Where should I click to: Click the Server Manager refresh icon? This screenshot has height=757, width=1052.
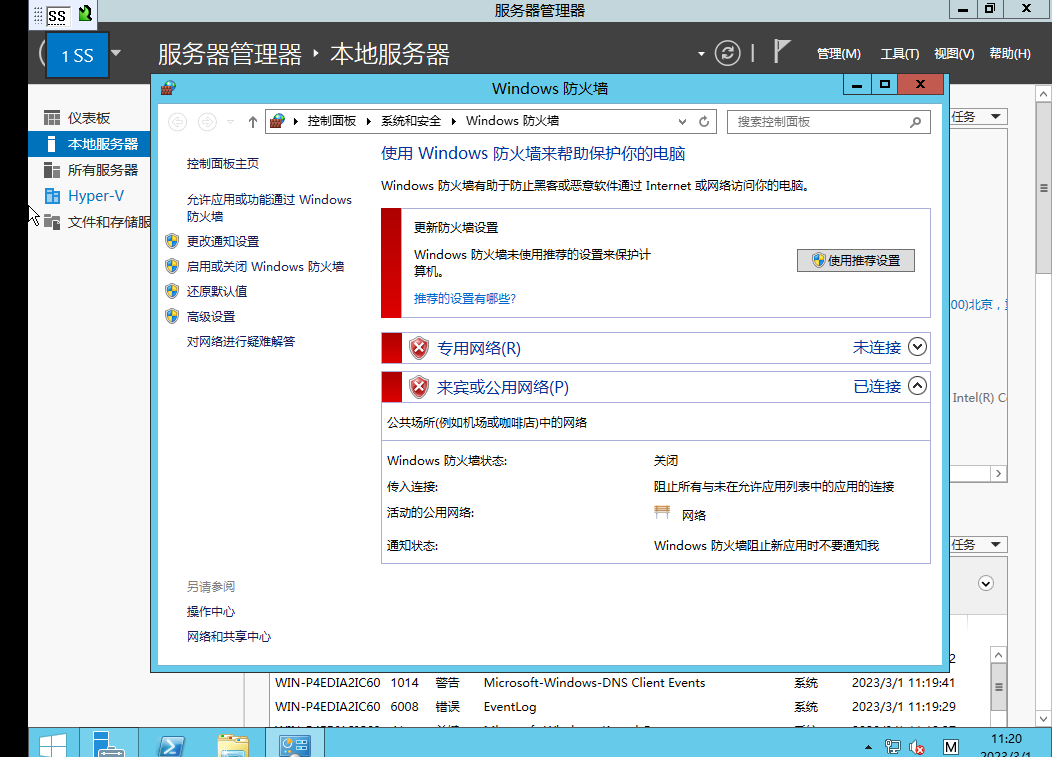pos(727,53)
